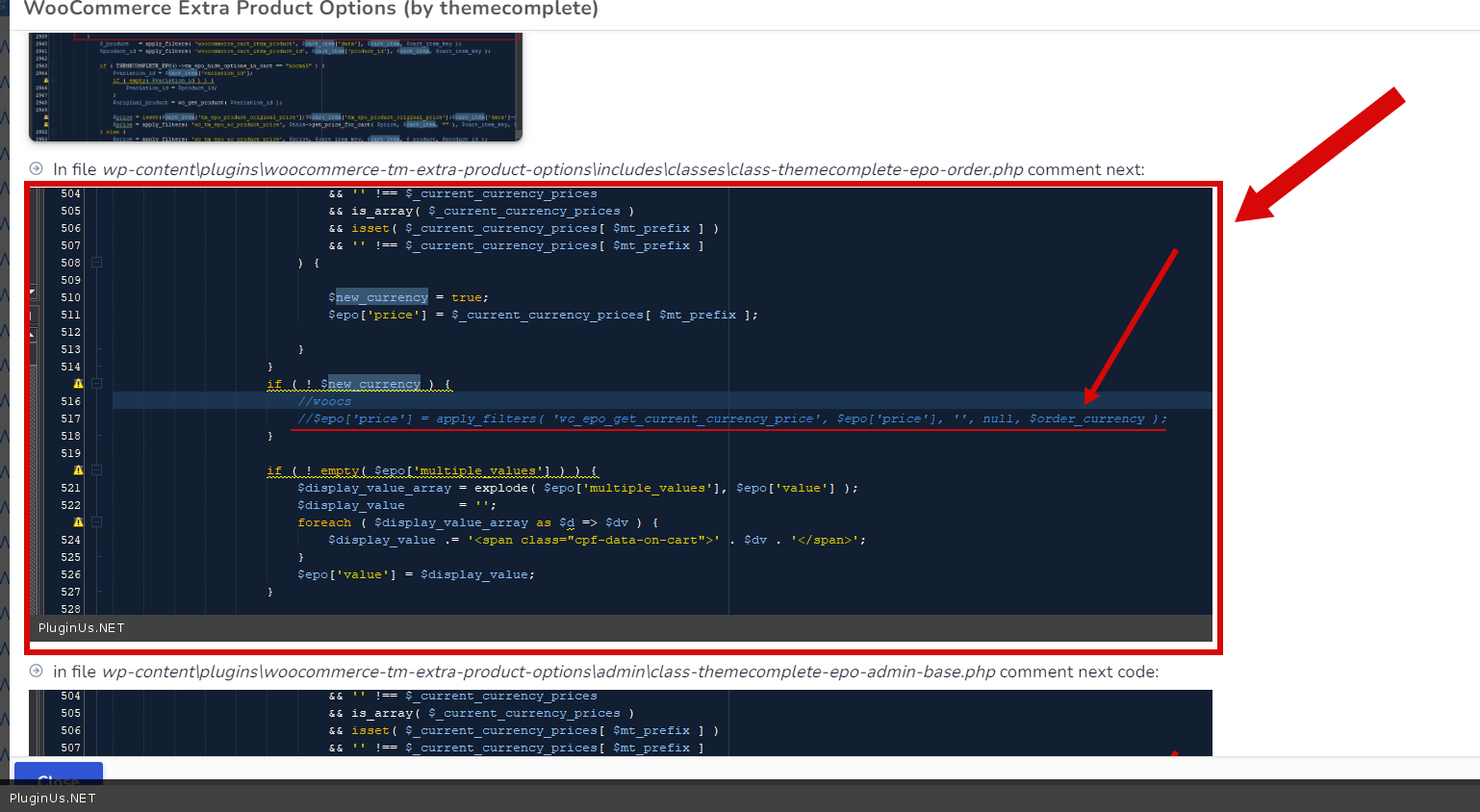Click line number 517 in the code gutter
This screenshot has height=812, width=1480.
click(x=71, y=419)
